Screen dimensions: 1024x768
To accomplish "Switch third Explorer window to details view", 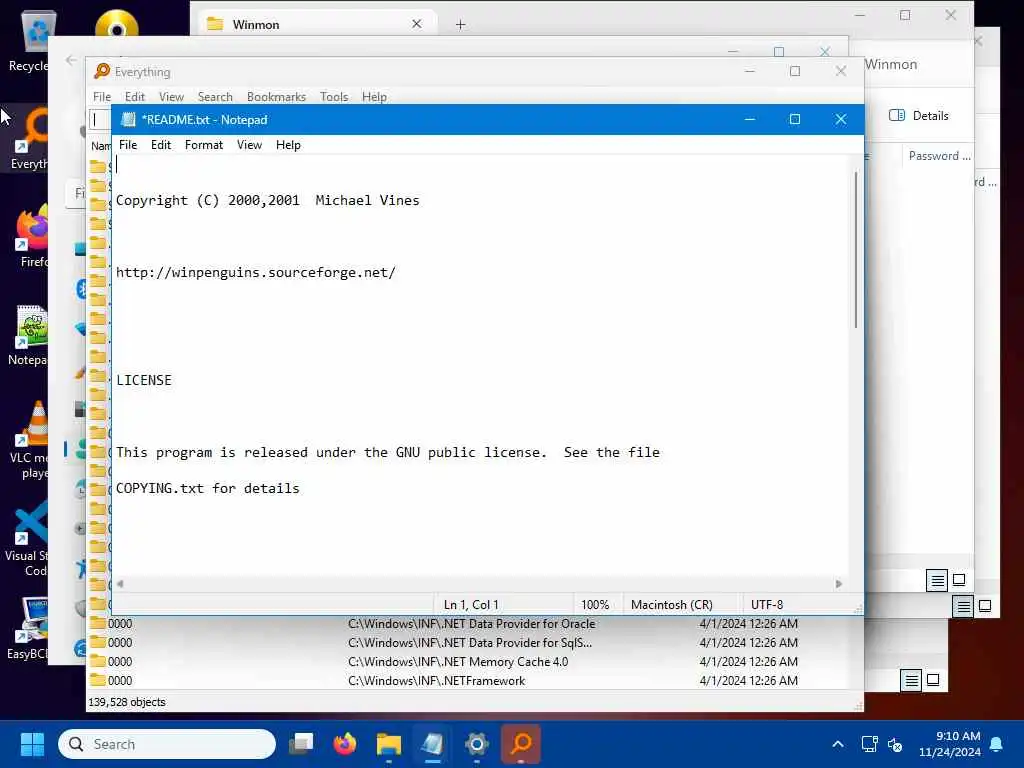I will [x=911, y=680].
